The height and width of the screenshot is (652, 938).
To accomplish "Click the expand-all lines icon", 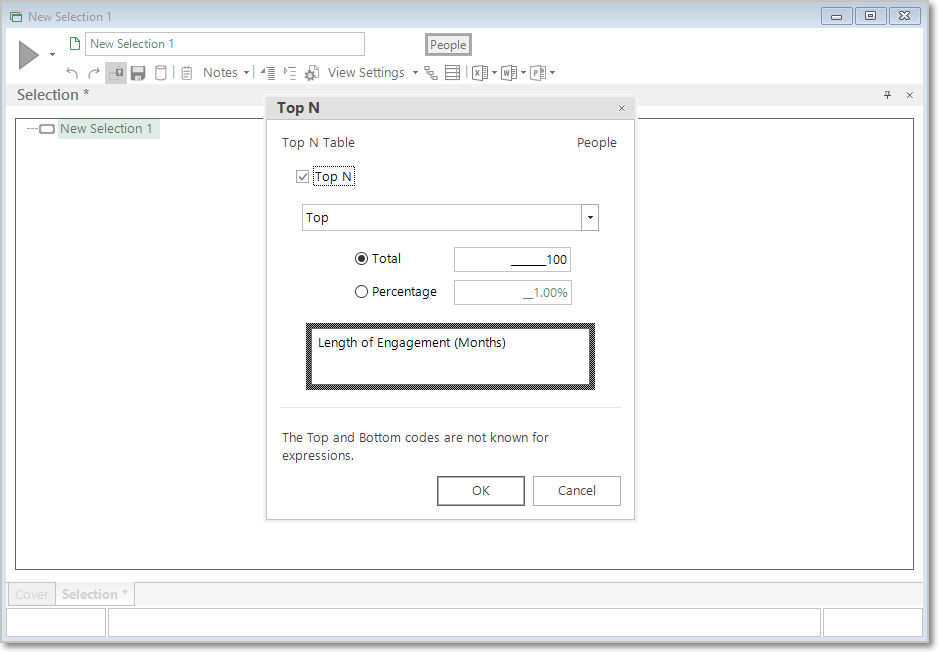I will (x=290, y=73).
